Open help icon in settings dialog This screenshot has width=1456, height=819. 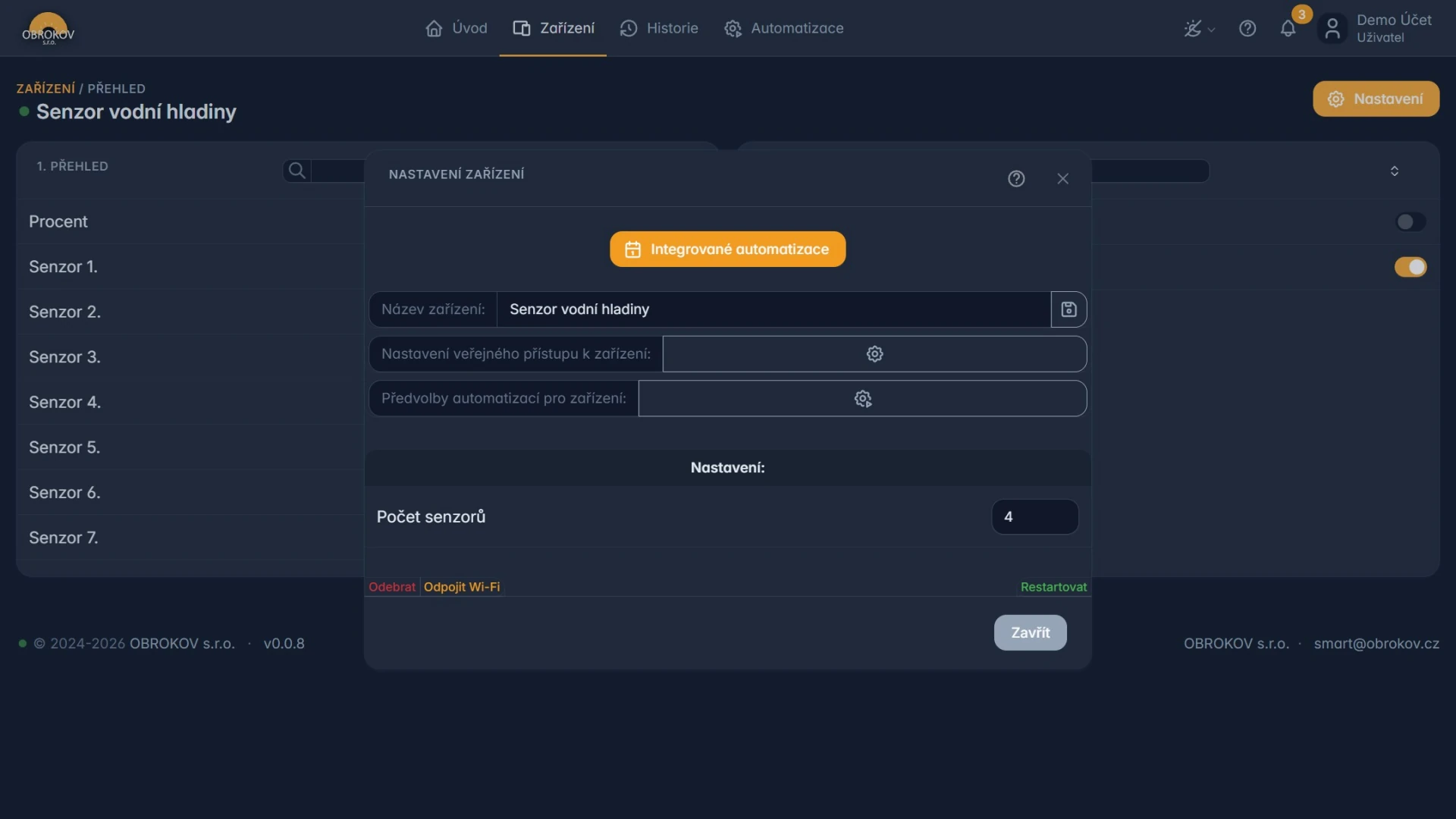(x=1016, y=178)
